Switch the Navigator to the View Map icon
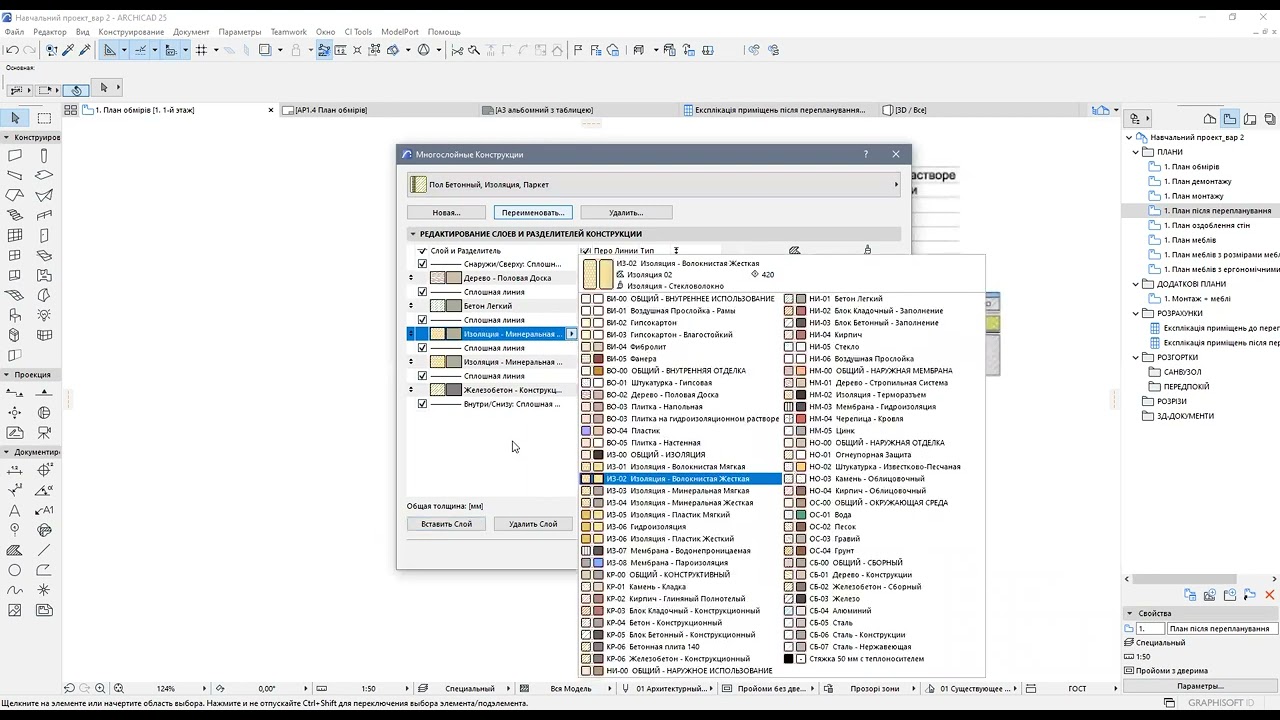Viewport: 1280px width, 720px height. pyautogui.click(x=1229, y=119)
